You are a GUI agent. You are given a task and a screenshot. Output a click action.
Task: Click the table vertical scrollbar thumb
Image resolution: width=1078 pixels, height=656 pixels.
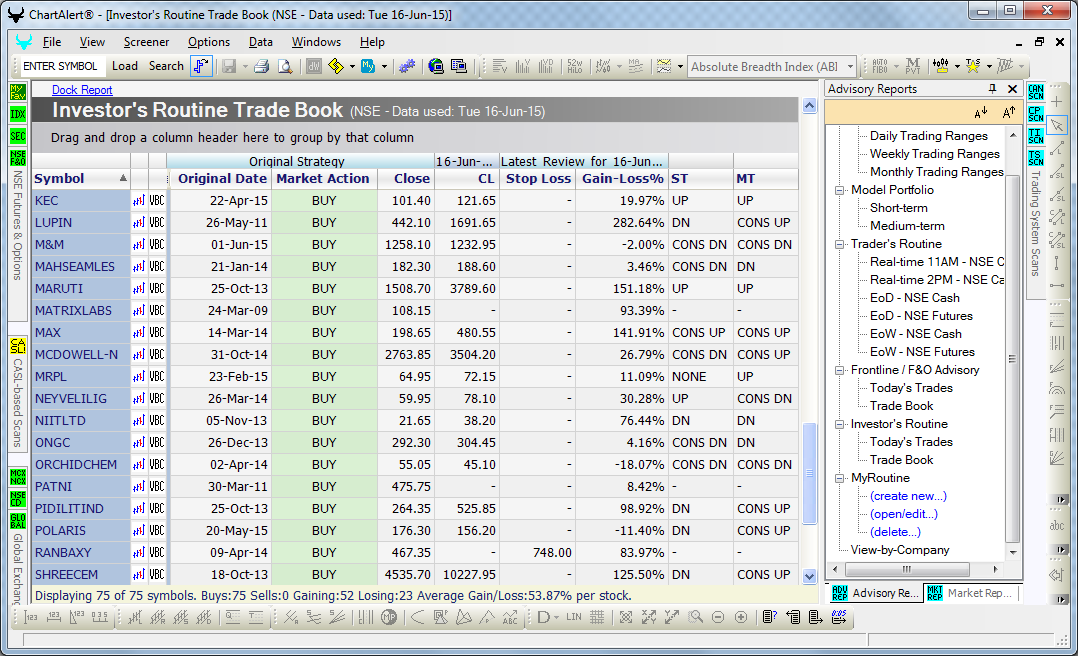coord(809,473)
